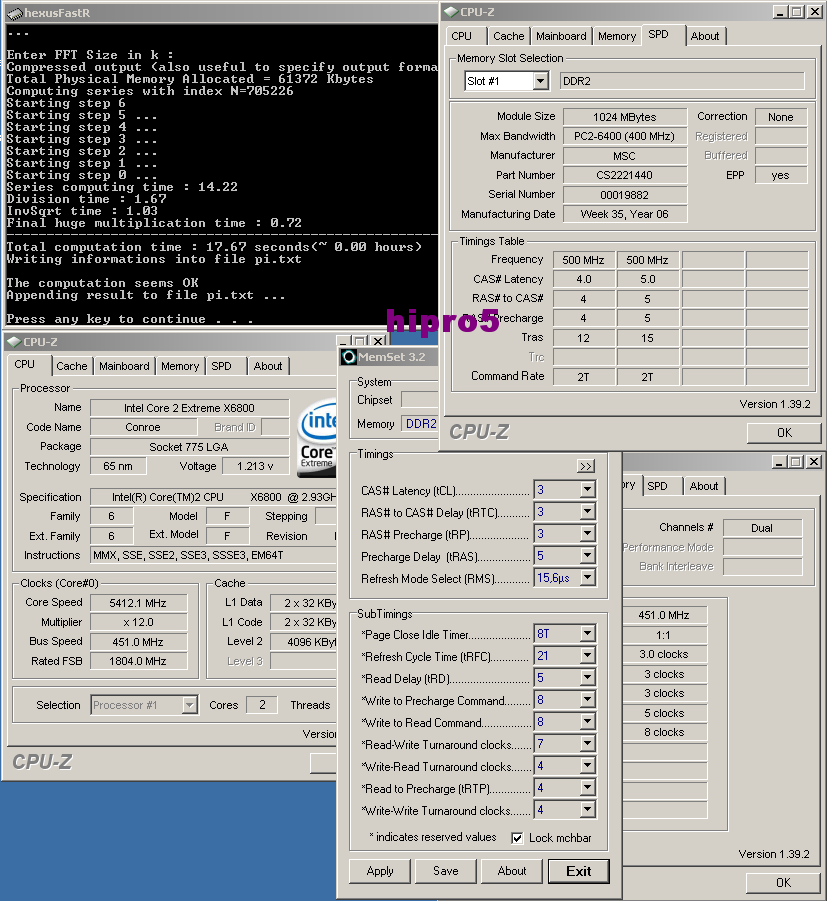Open the Read to Precharge (tRTP) dropdown
827x901 pixels.
pyautogui.click(x=587, y=788)
